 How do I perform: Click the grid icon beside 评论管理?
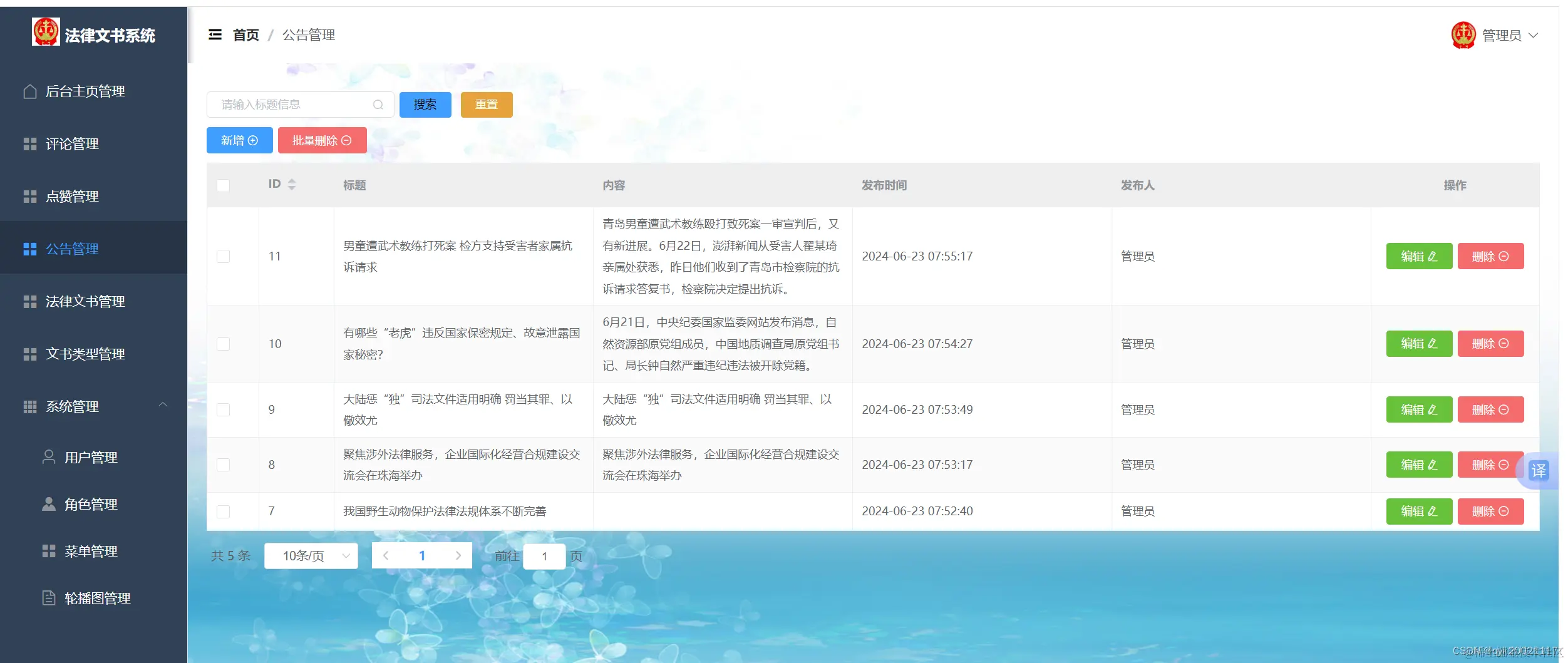(30, 144)
